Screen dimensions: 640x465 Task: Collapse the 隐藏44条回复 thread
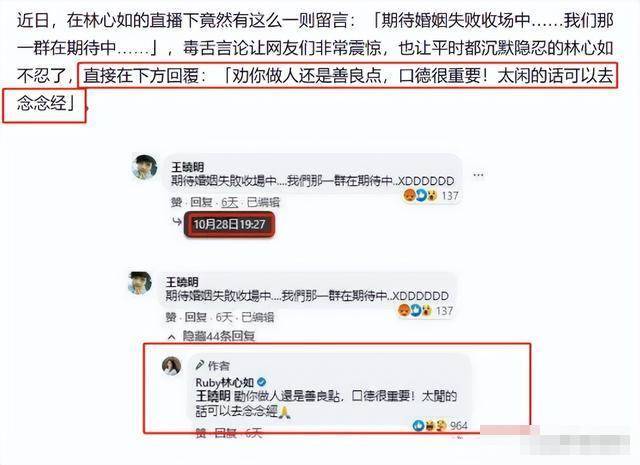click(x=212, y=336)
